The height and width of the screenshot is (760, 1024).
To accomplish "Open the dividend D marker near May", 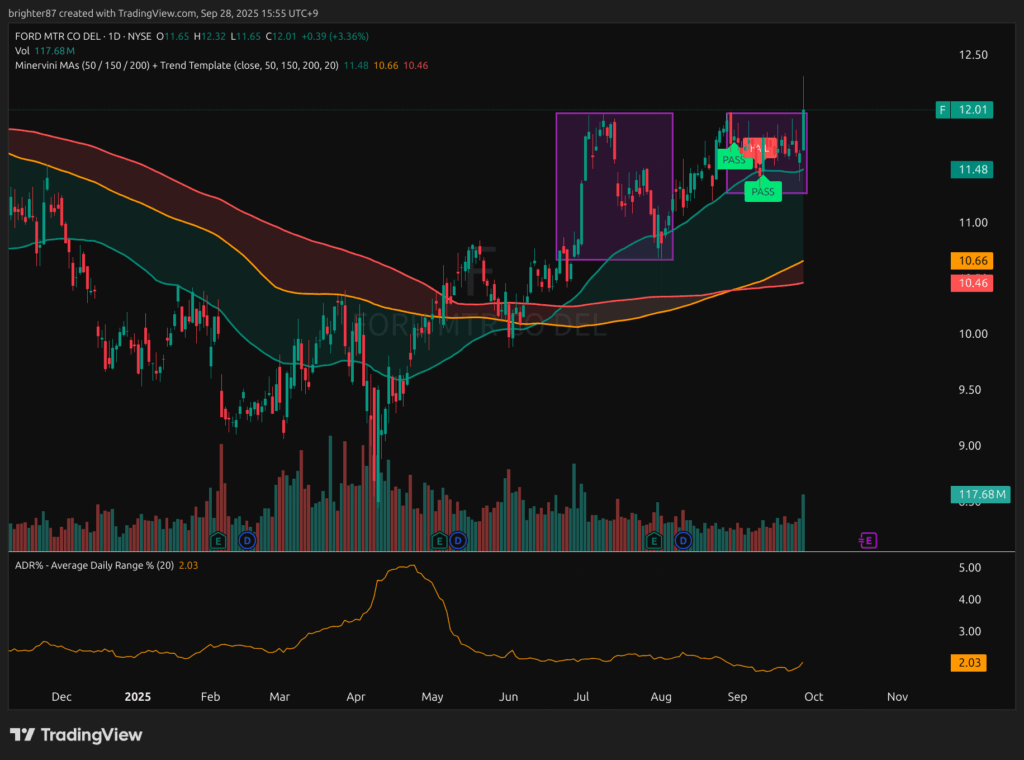I will click(x=458, y=541).
